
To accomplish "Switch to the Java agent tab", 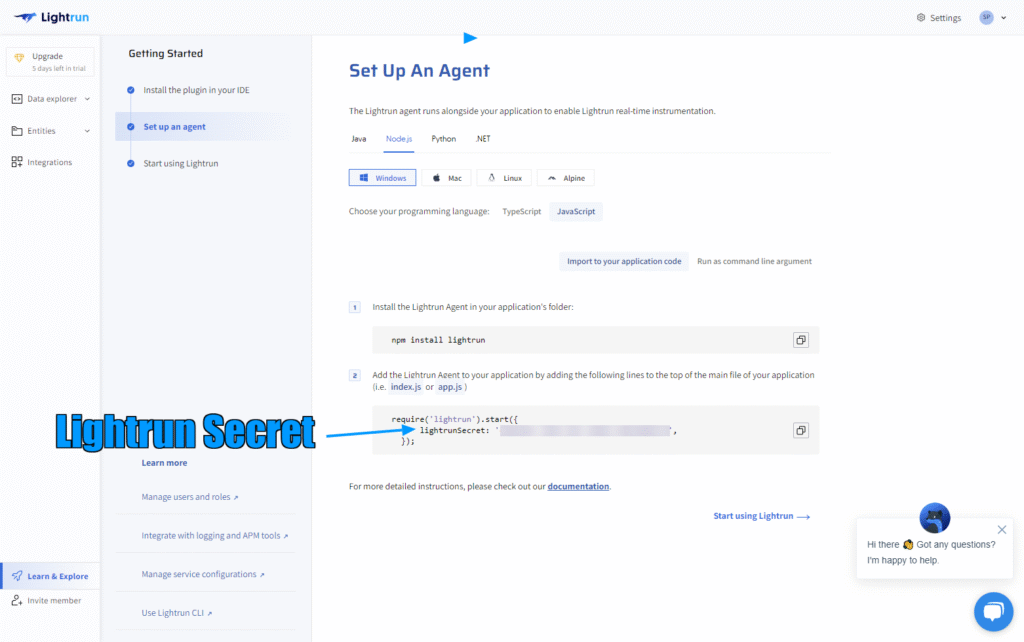I will pos(359,139).
